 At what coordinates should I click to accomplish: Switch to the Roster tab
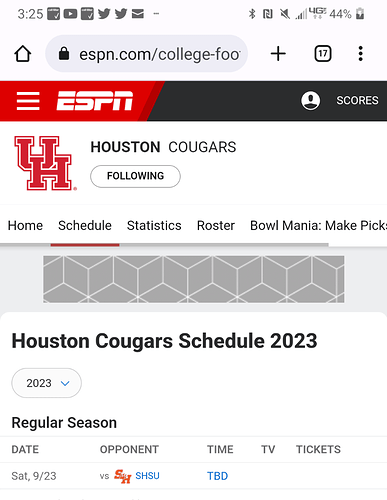click(216, 226)
